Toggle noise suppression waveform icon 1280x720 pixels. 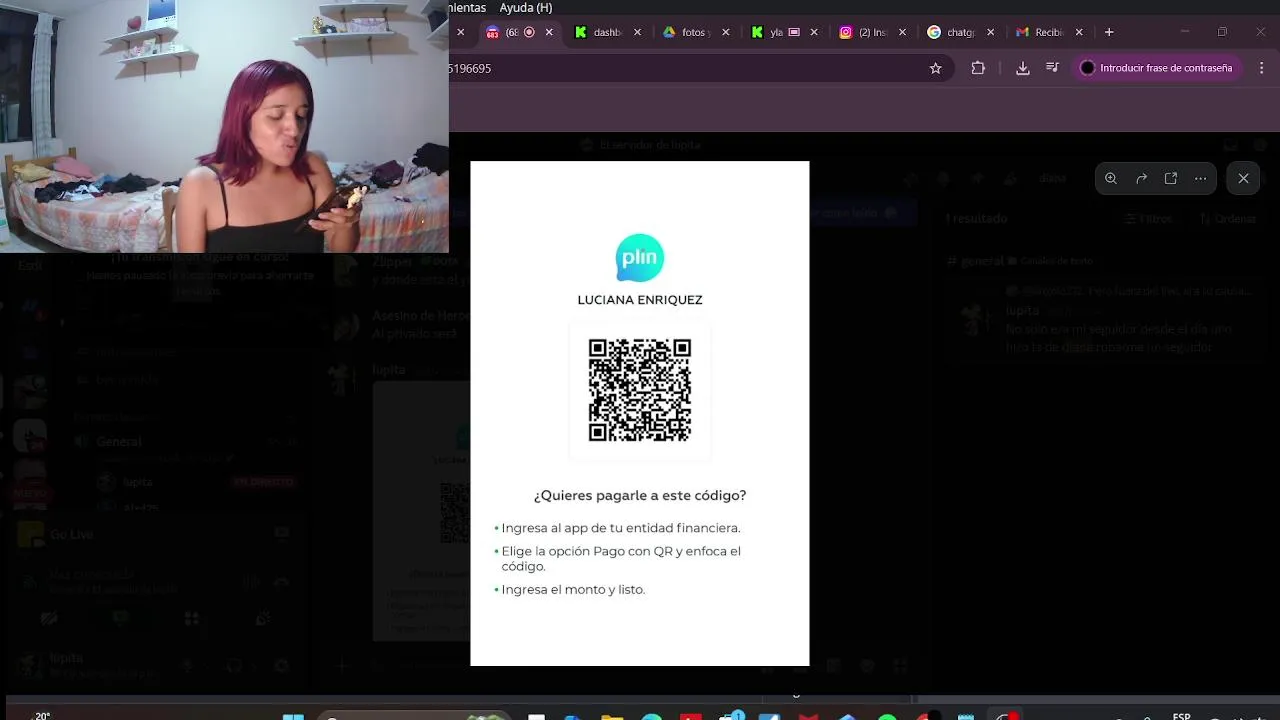tap(250, 581)
